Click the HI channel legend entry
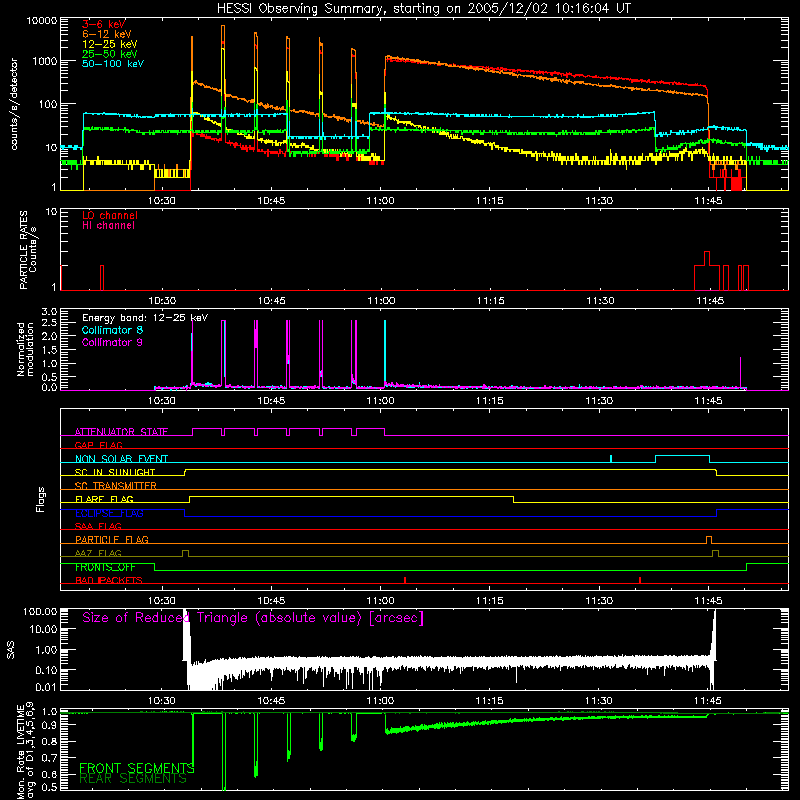 pyautogui.click(x=108, y=226)
